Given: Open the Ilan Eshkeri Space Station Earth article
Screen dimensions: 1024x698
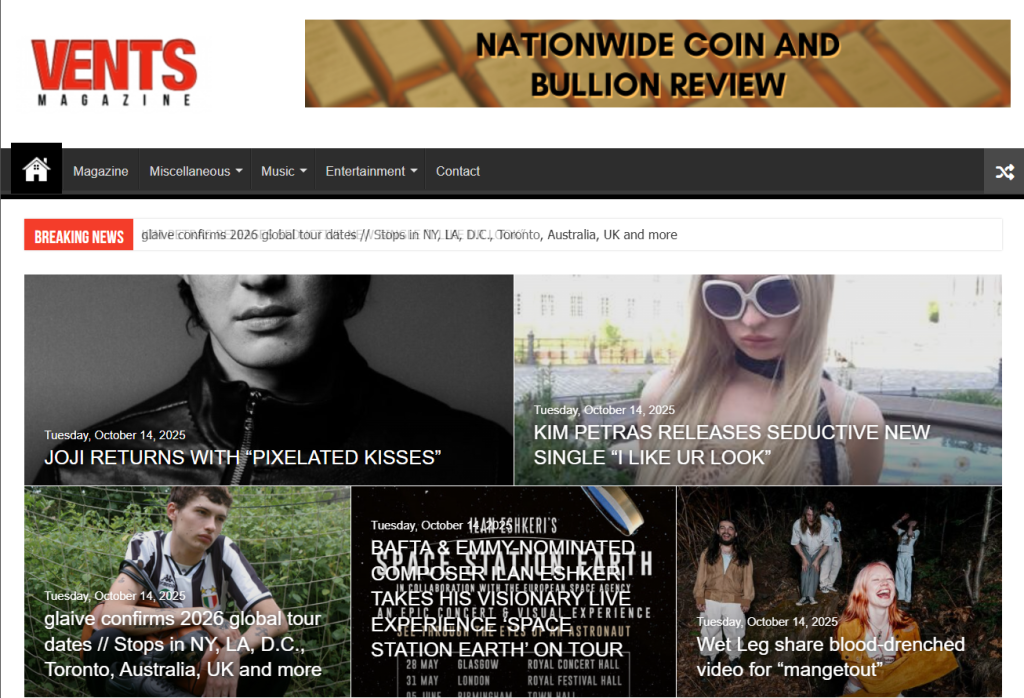Looking at the screenshot, I should (502, 598).
